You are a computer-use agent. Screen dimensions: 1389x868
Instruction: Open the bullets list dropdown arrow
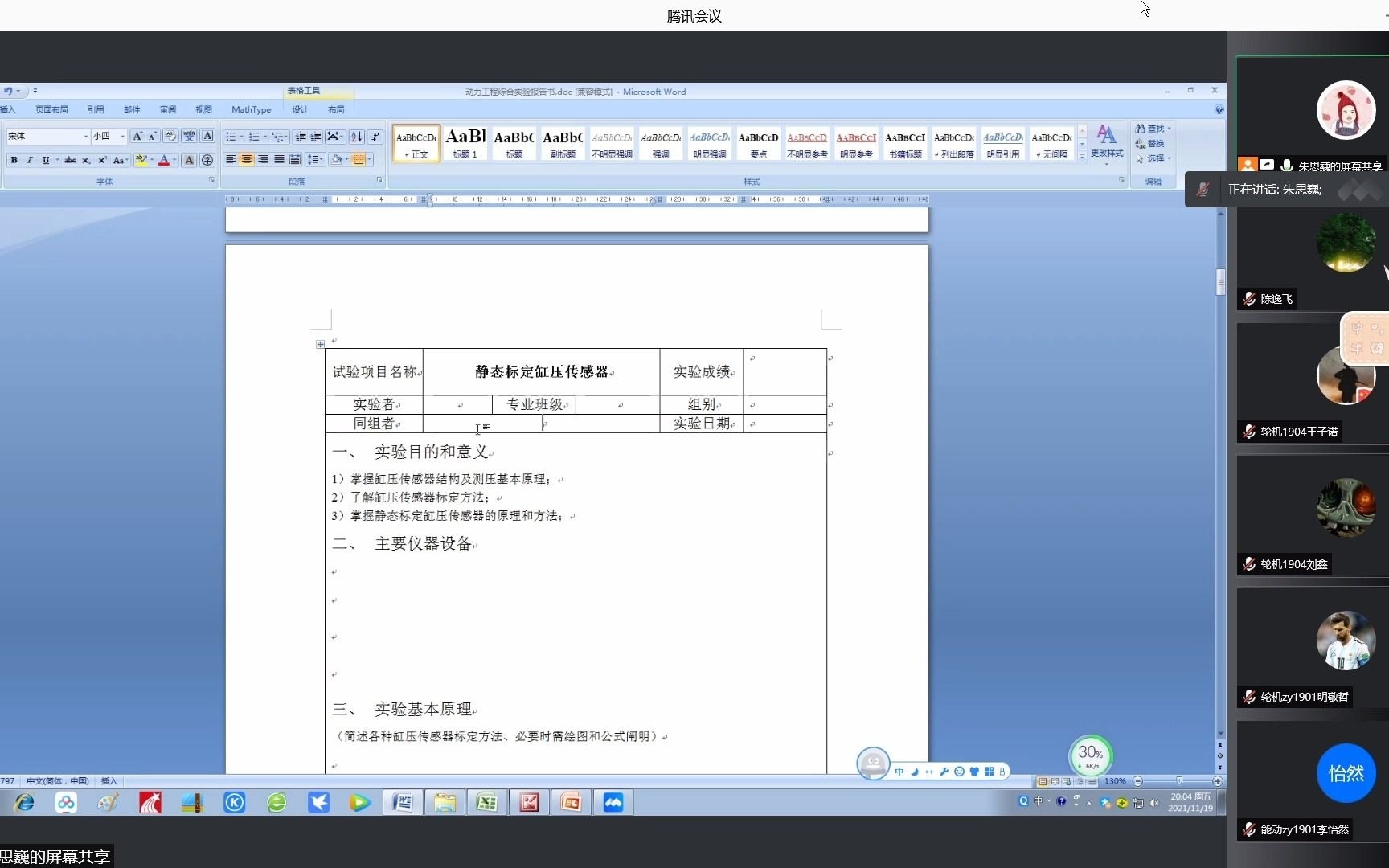click(x=241, y=137)
